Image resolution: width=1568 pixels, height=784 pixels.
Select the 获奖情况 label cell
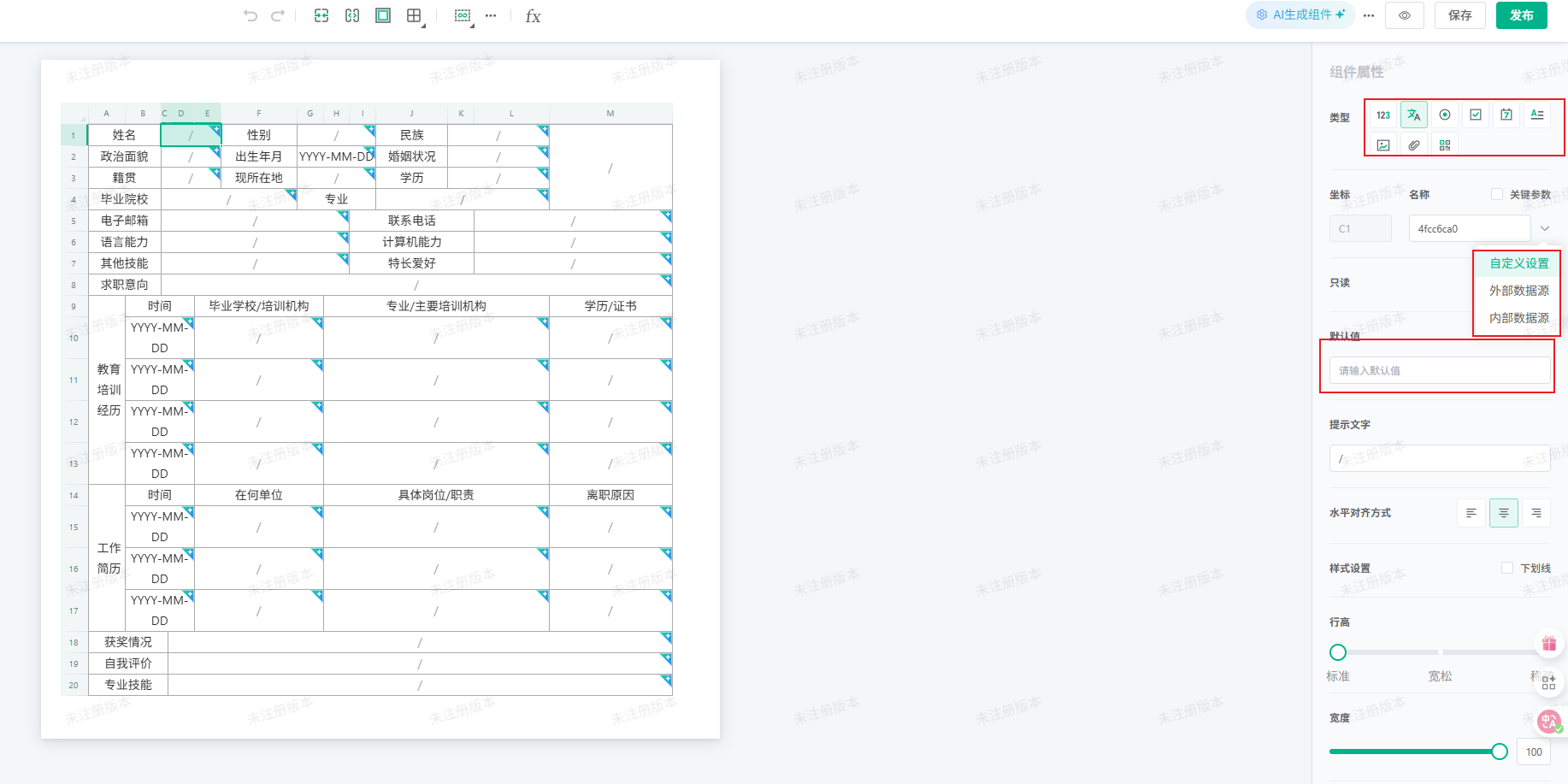point(128,642)
